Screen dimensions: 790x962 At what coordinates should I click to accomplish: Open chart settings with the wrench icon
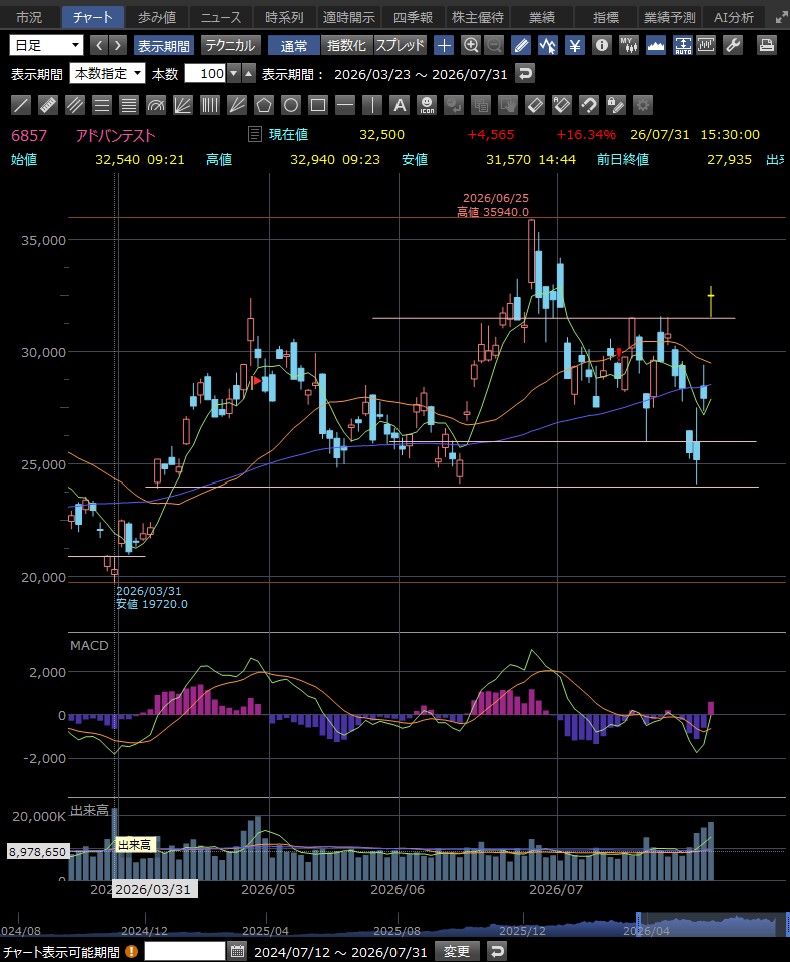point(733,45)
